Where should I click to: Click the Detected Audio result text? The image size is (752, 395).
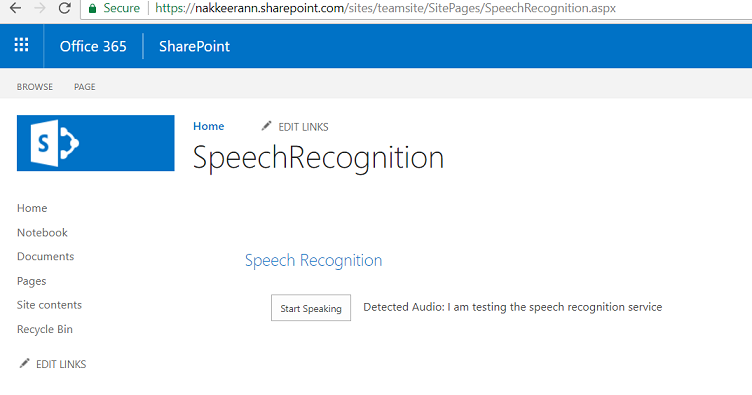coord(513,307)
